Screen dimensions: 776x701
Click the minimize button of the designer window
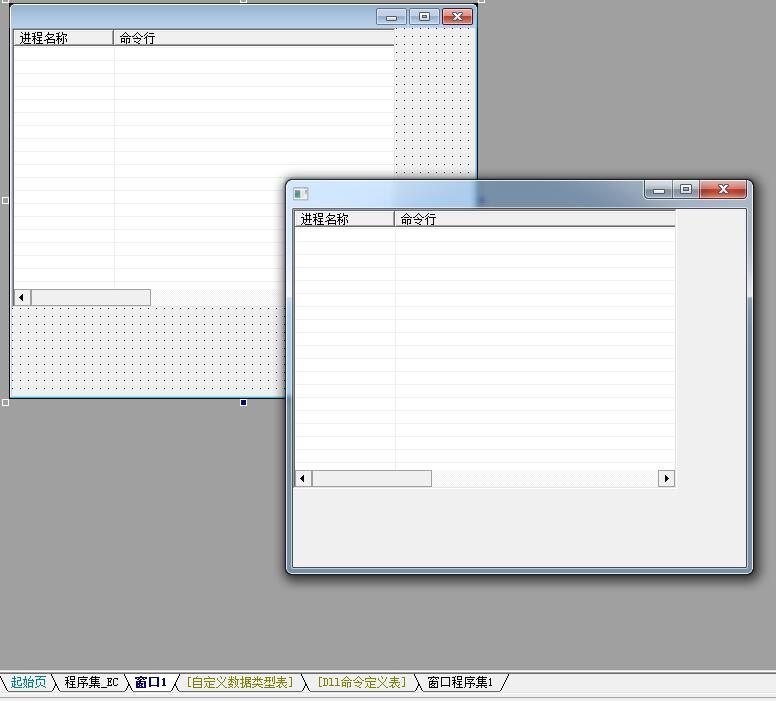pyautogui.click(x=391, y=17)
